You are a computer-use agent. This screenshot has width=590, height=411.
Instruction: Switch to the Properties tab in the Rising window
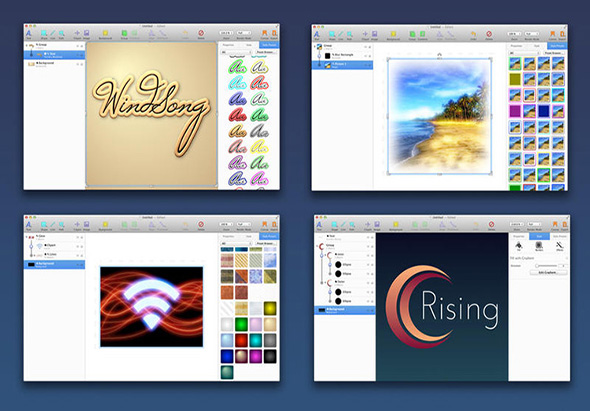click(519, 236)
